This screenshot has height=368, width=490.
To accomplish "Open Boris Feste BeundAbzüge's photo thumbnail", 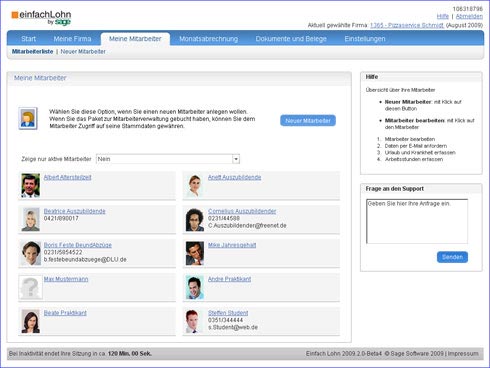I will (30, 253).
